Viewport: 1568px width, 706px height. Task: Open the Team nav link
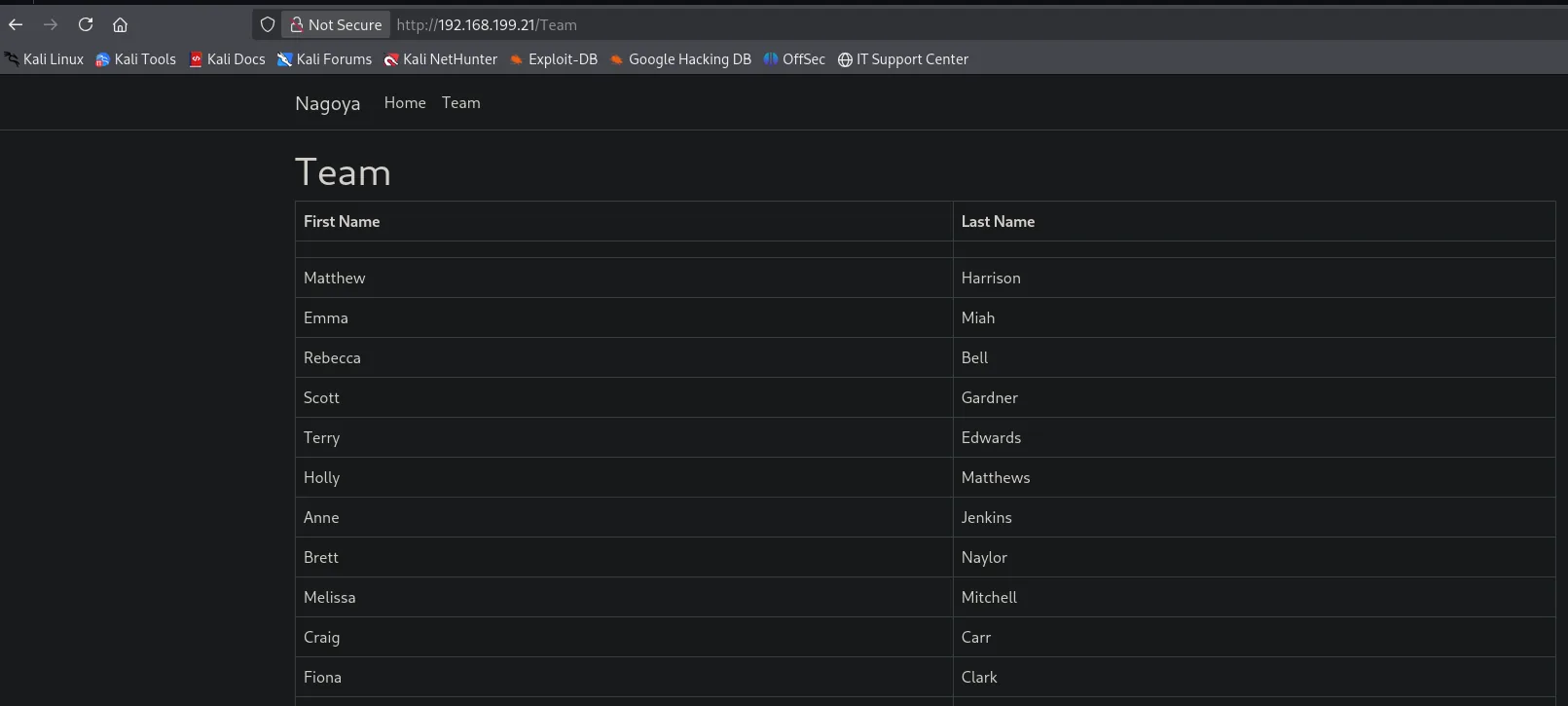tap(461, 102)
